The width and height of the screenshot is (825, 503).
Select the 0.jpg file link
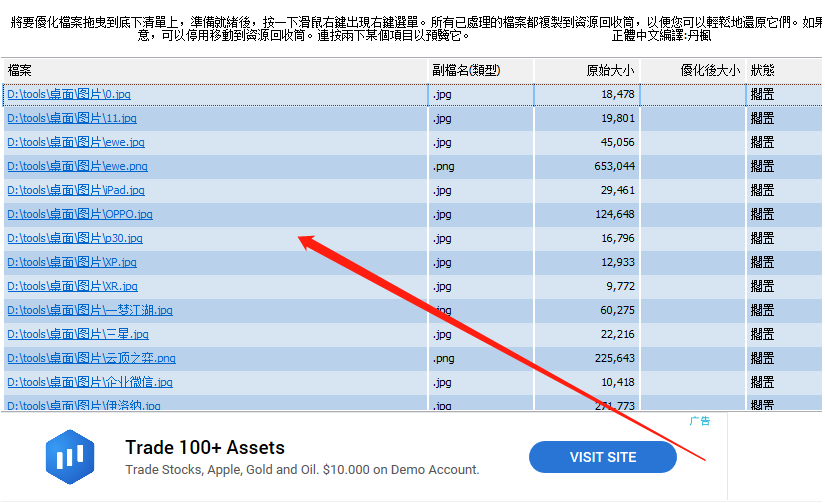point(69,95)
